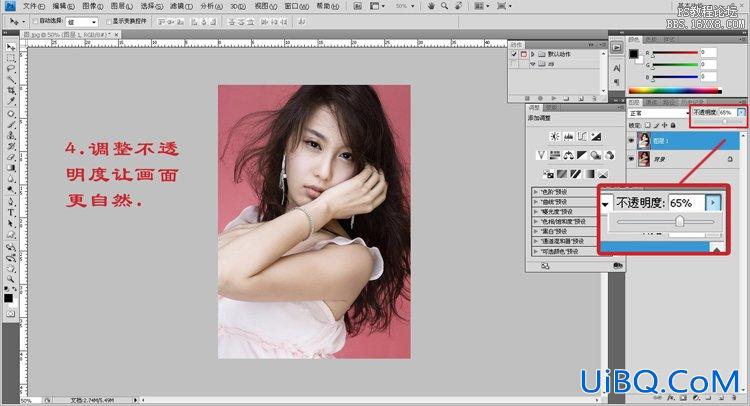Select the Brush tool

(11, 124)
